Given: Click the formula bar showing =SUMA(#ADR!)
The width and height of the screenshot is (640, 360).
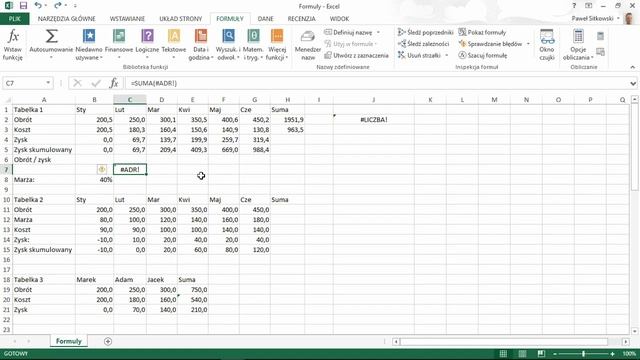Looking at the screenshot, I should [x=377, y=83].
